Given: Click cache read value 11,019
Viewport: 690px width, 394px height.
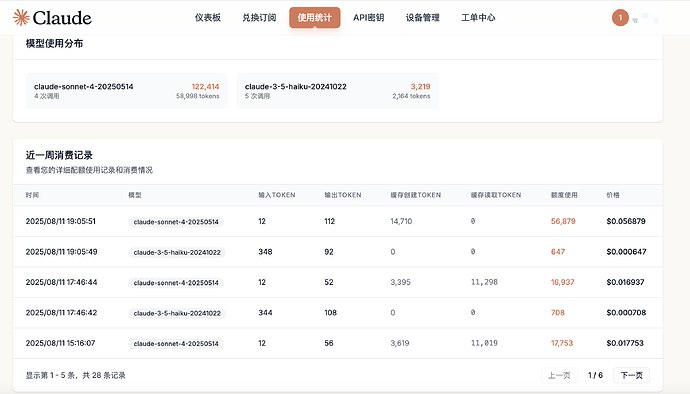Looking at the screenshot, I should pyautogui.click(x=484, y=343).
